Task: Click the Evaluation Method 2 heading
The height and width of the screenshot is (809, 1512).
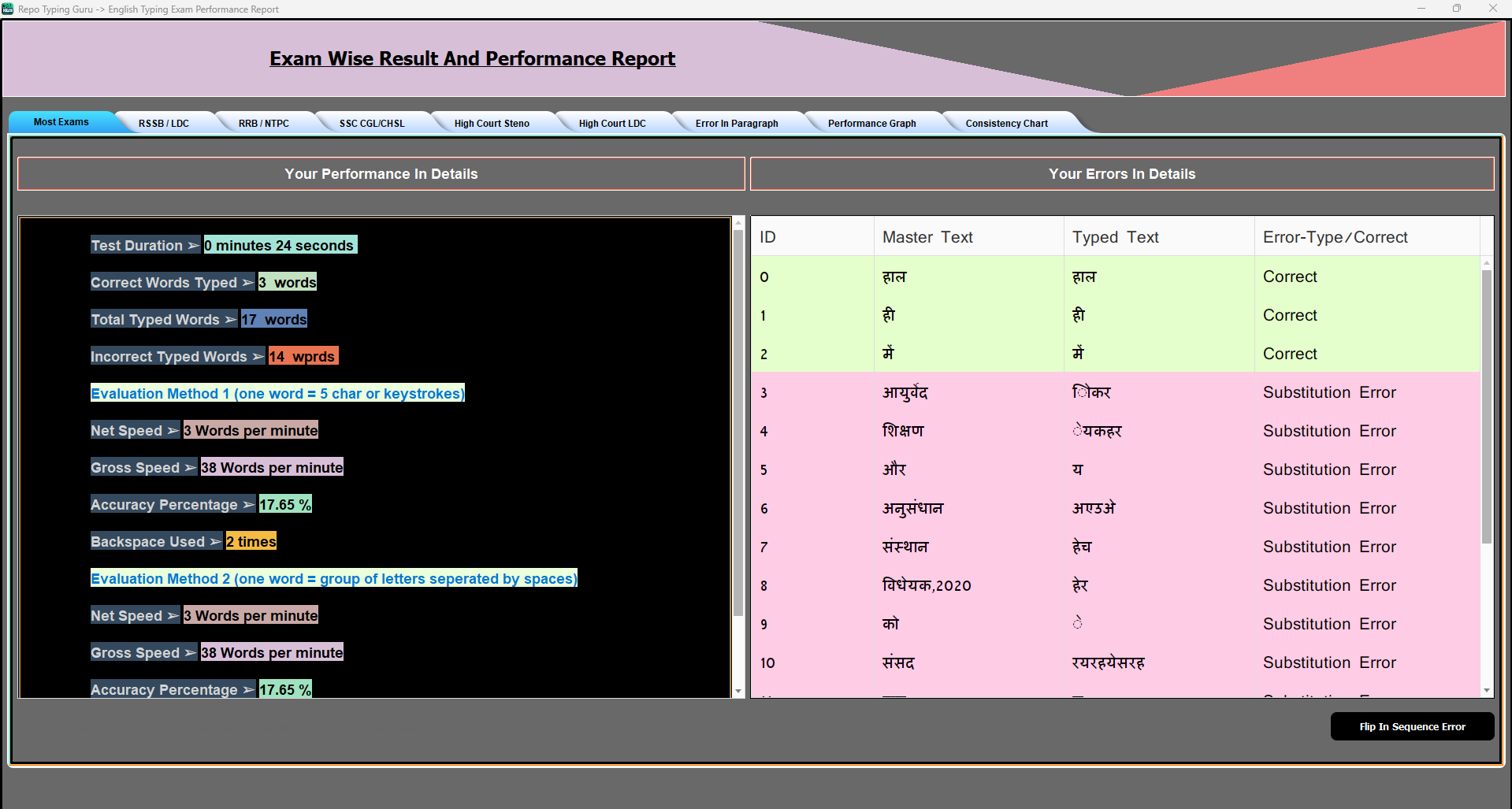Action: pyautogui.click(x=334, y=578)
